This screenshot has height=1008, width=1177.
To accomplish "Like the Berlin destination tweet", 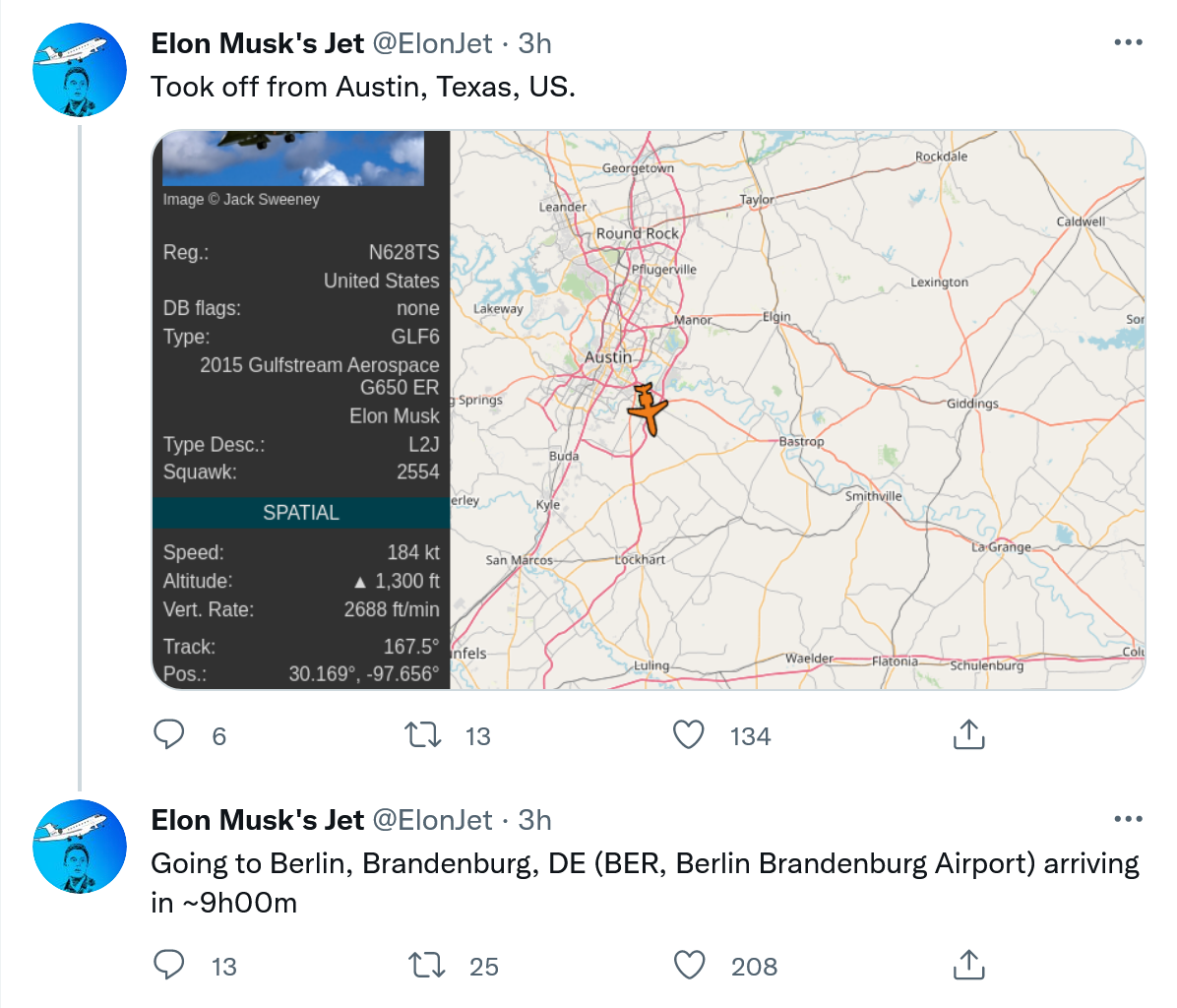I will [689, 965].
